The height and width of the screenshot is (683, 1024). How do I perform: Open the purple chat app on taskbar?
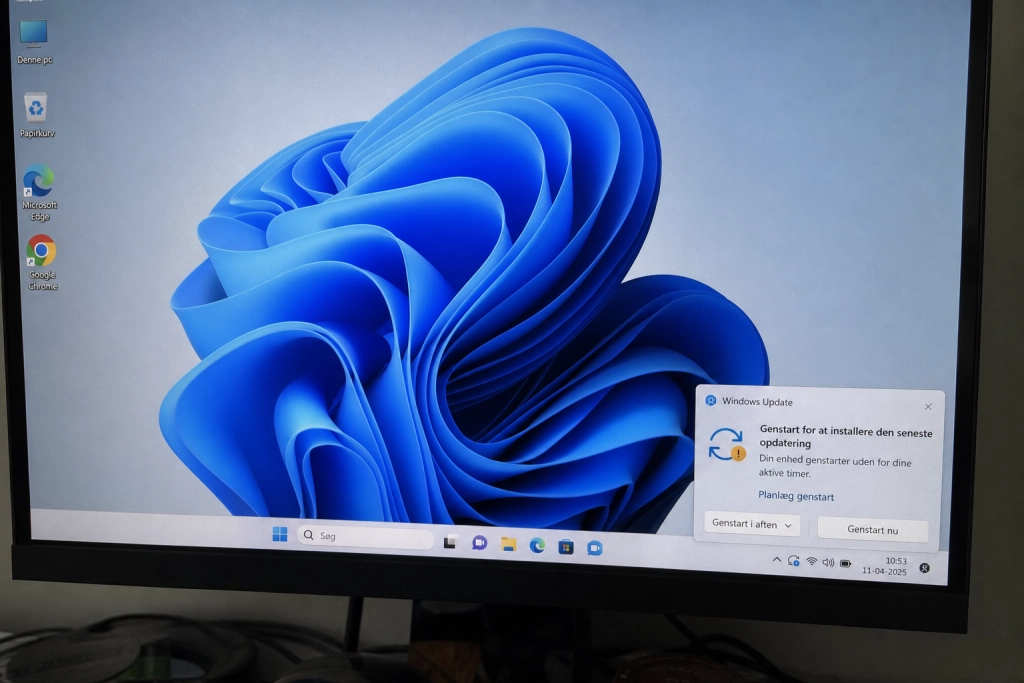click(479, 543)
